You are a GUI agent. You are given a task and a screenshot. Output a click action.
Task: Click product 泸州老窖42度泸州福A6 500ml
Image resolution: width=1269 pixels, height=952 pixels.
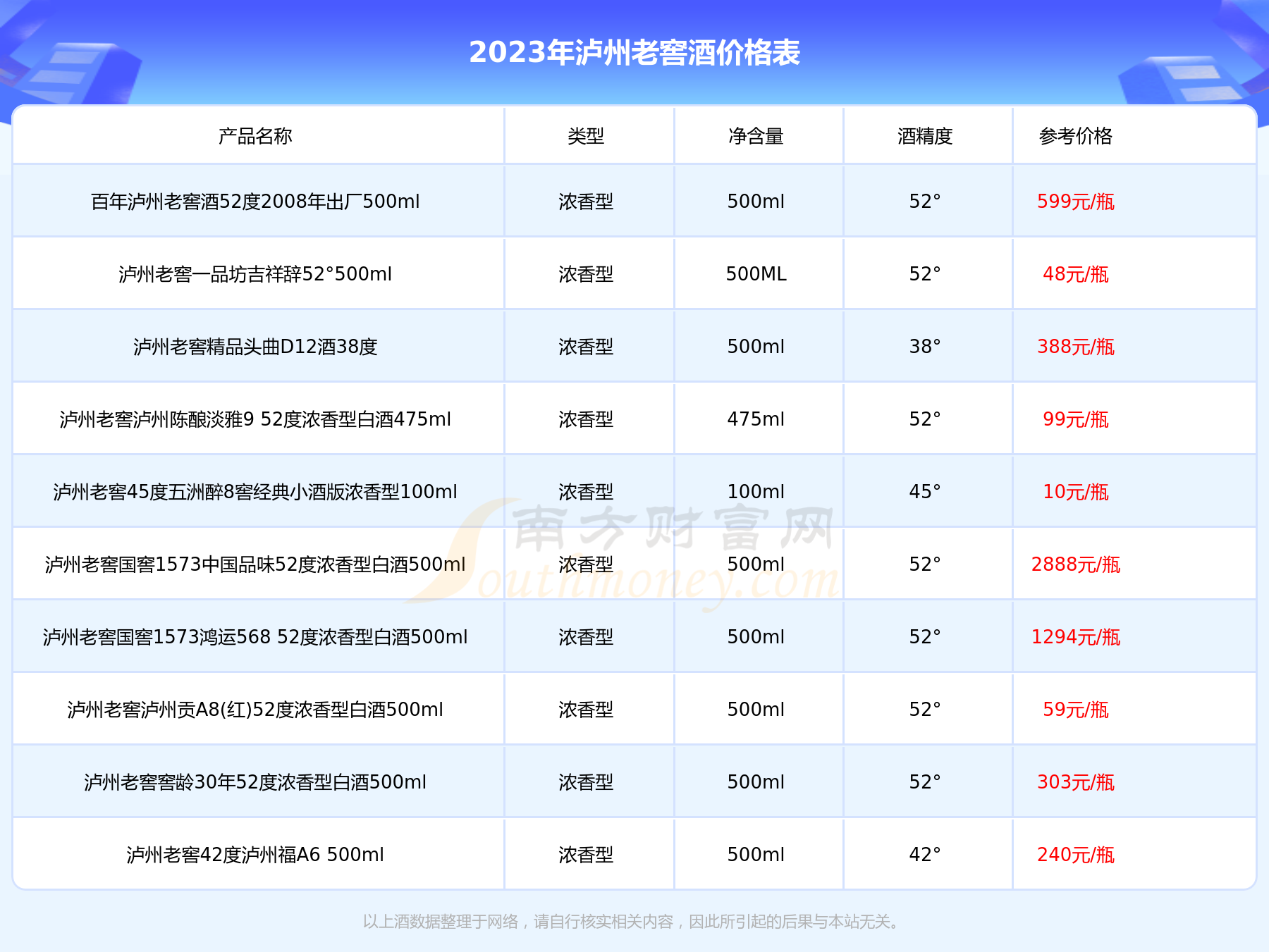point(255,855)
